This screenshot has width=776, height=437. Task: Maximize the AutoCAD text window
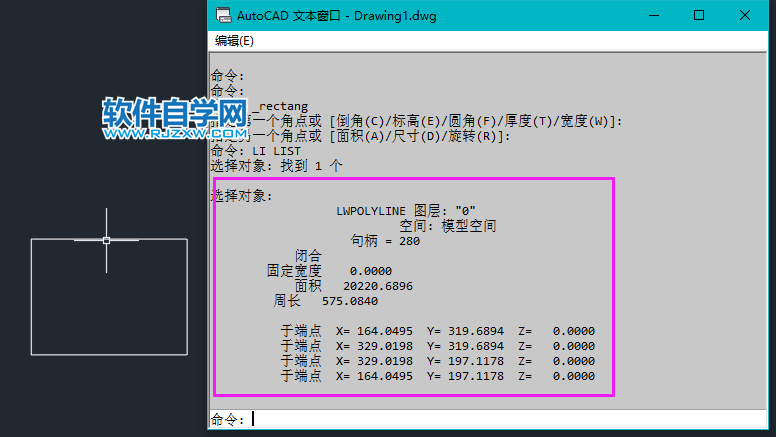(x=699, y=15)
